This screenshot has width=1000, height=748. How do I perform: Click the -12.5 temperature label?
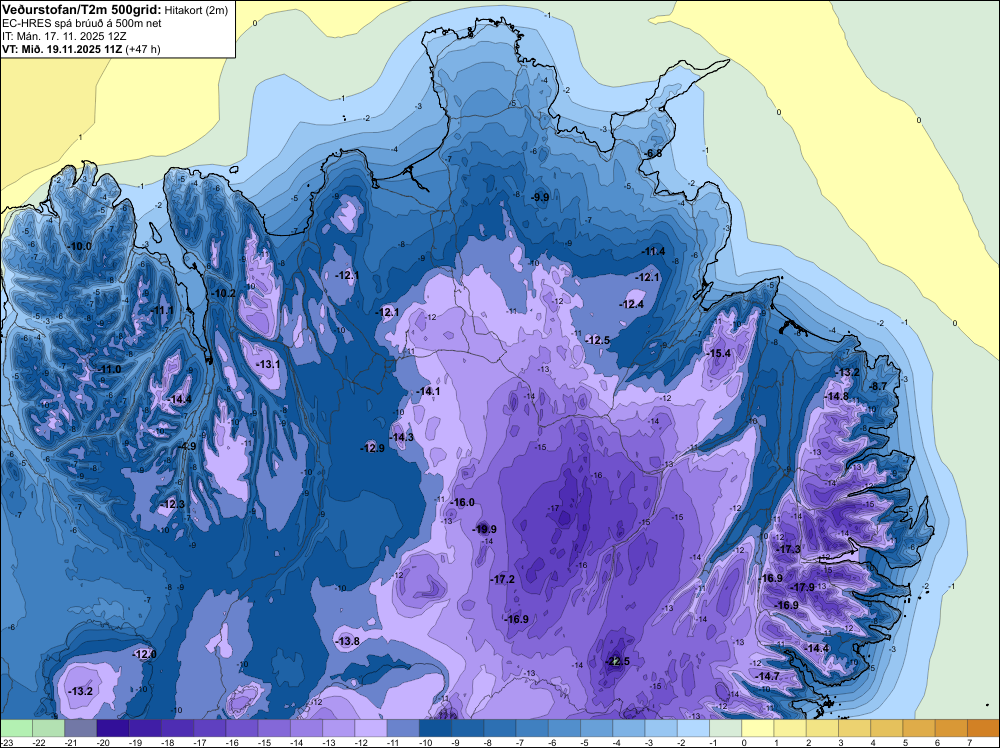coord(598,341)
